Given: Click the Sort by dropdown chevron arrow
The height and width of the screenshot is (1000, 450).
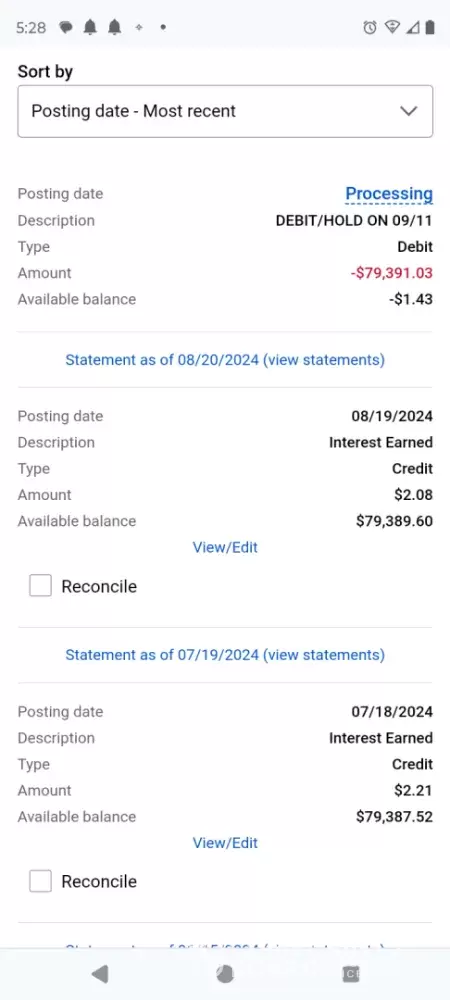Looking at the screenshot, I should pyautogui.click(x=408, y=111).
